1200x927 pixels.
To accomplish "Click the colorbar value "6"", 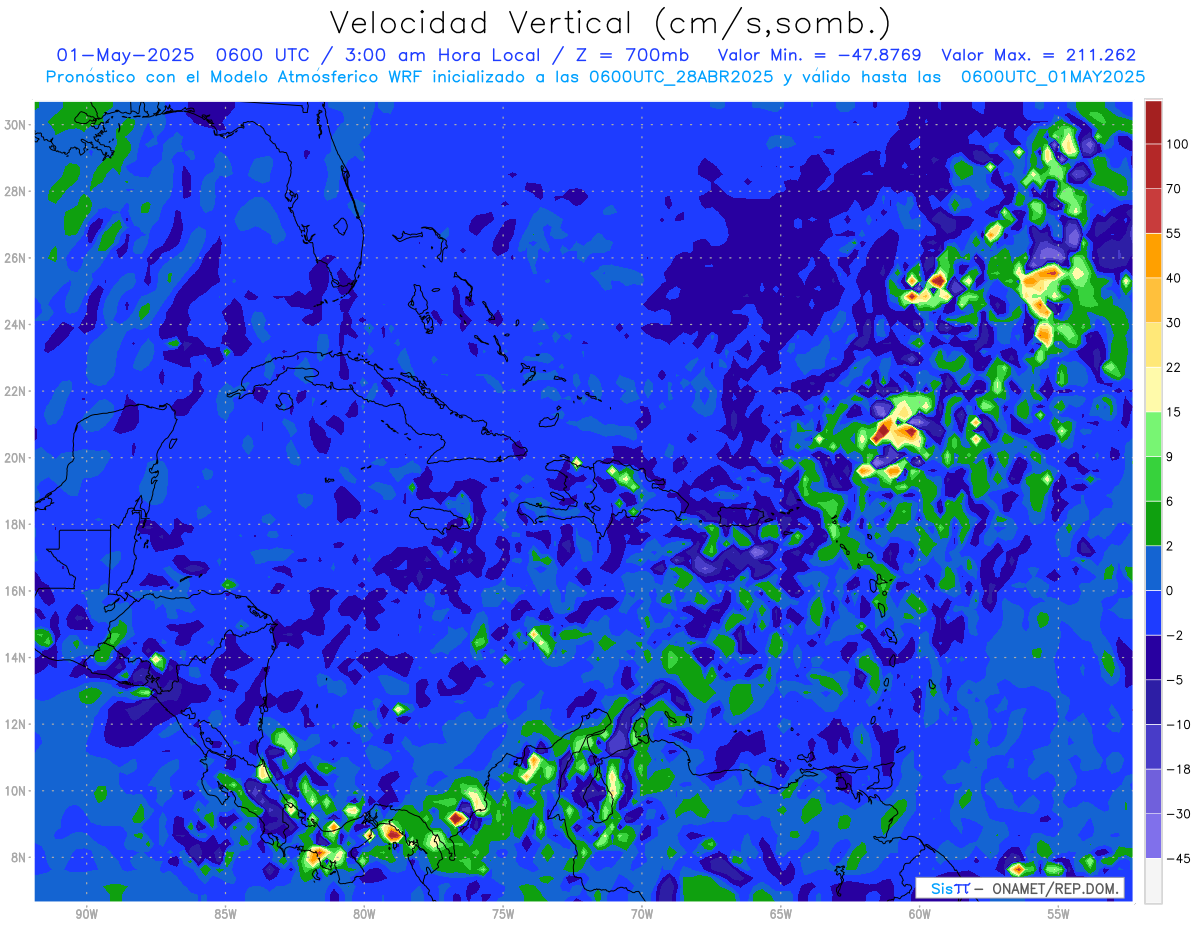I will pos(1170,501).
